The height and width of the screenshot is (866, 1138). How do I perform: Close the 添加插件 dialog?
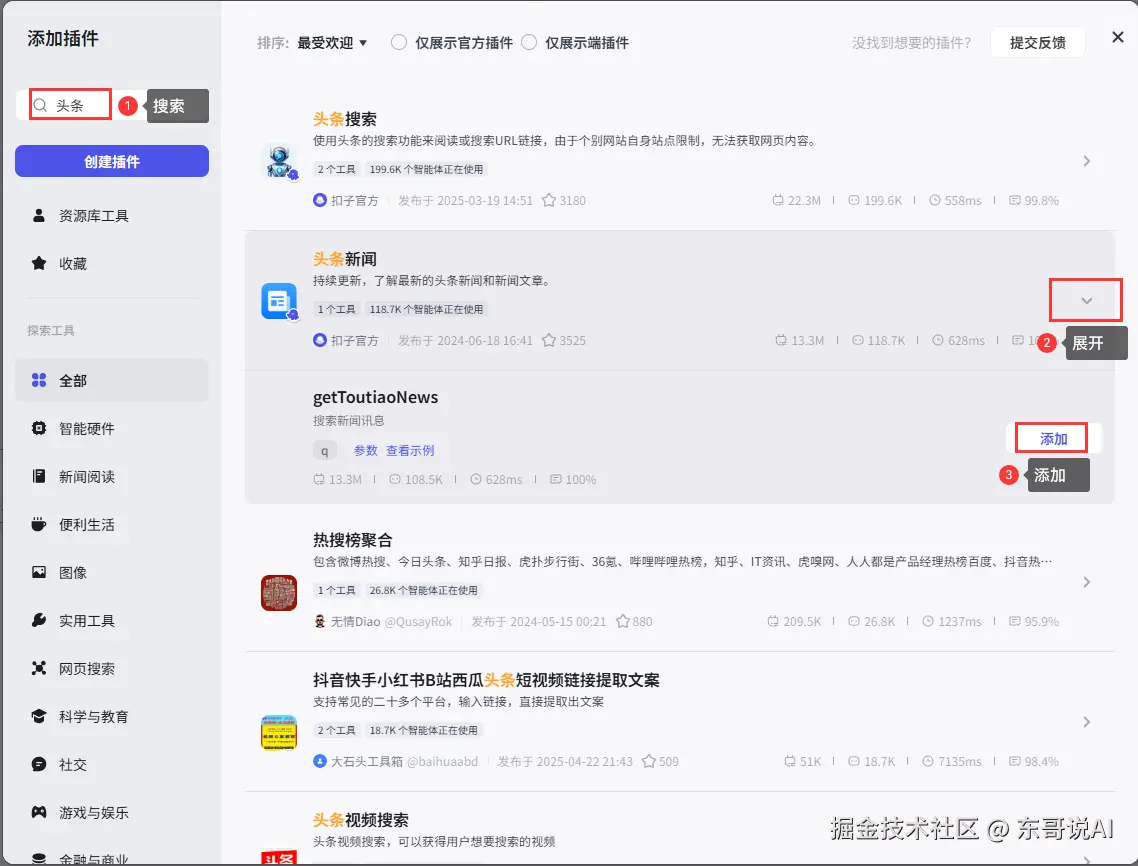click(1118, 37)
